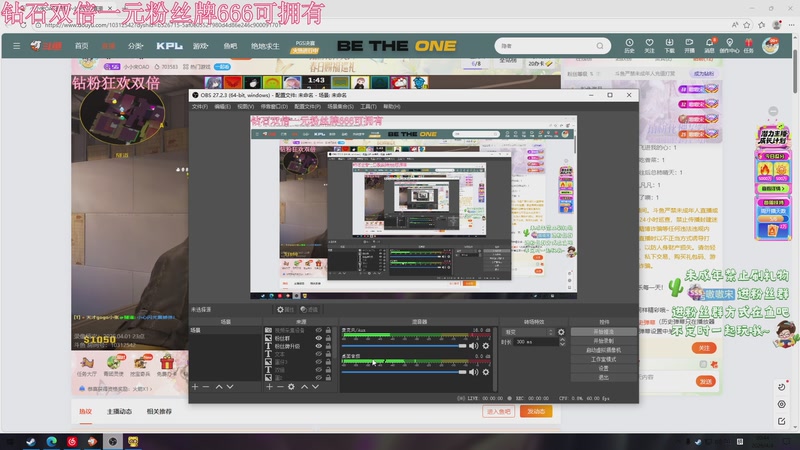The height and width of the screenshot is (450, 800).
Task: Open 桌面音频 audio settings gear
Action: click(x=486, y=372)
